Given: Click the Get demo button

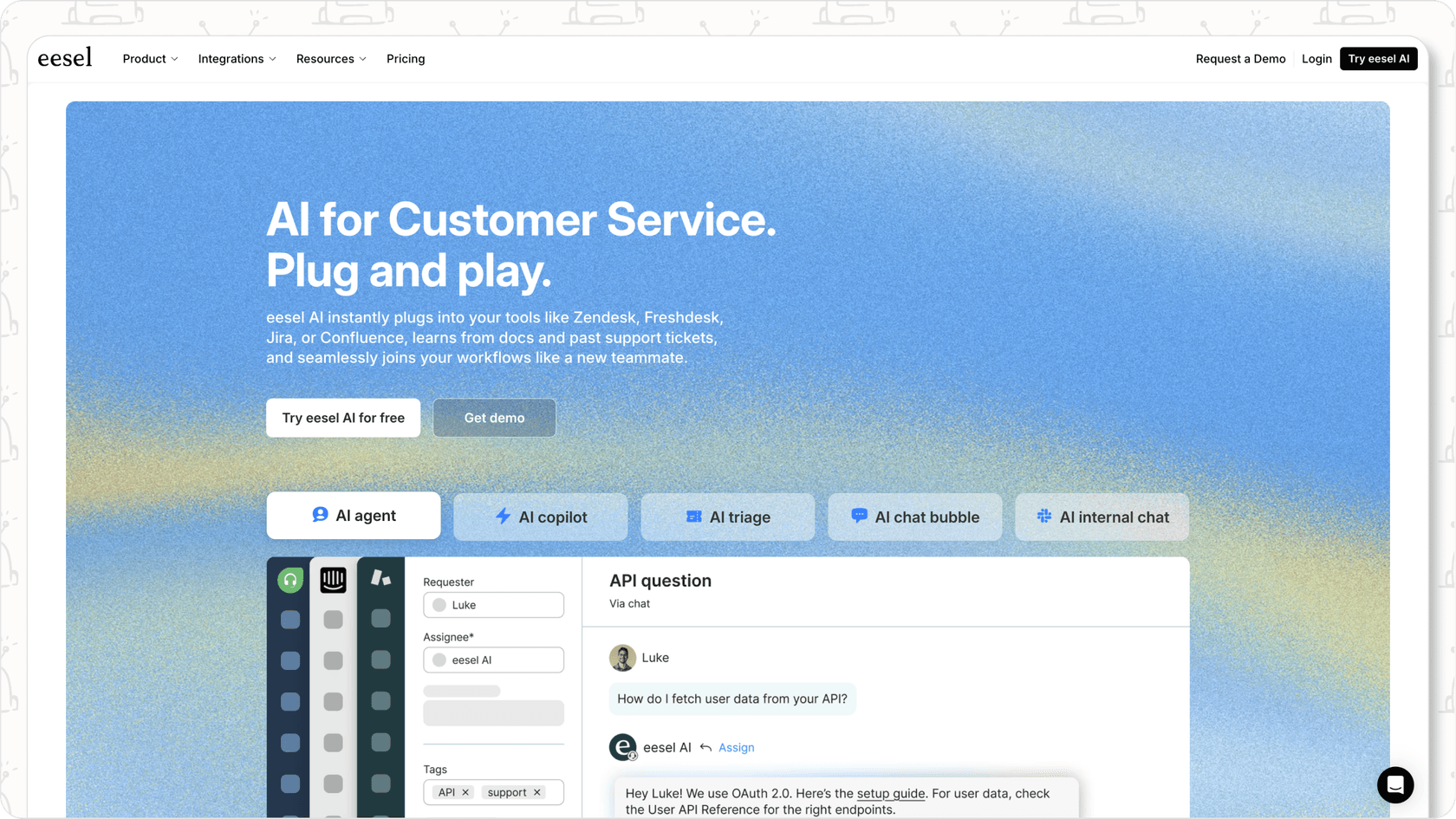Looking at the screenshot, I should pyautogui.click(x=494, y=418).
